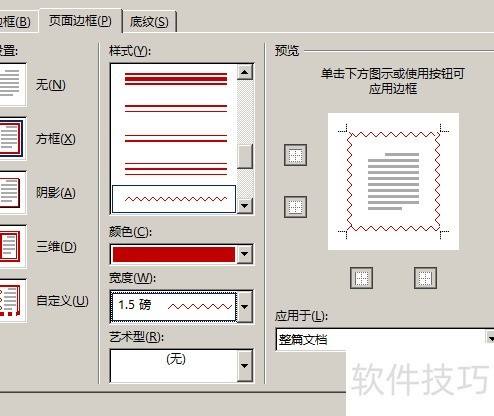
Task: Click the 1.5 磅 width value box
Action: 173,307
